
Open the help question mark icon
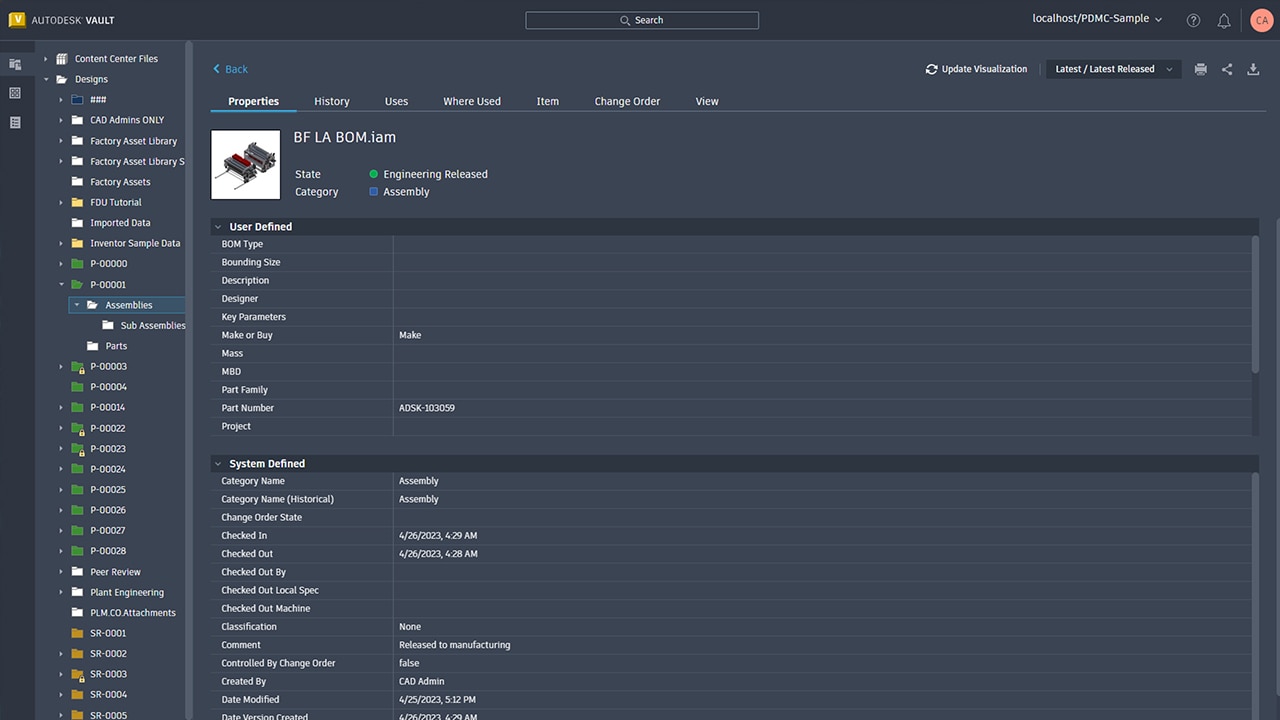click(1193, 20)
